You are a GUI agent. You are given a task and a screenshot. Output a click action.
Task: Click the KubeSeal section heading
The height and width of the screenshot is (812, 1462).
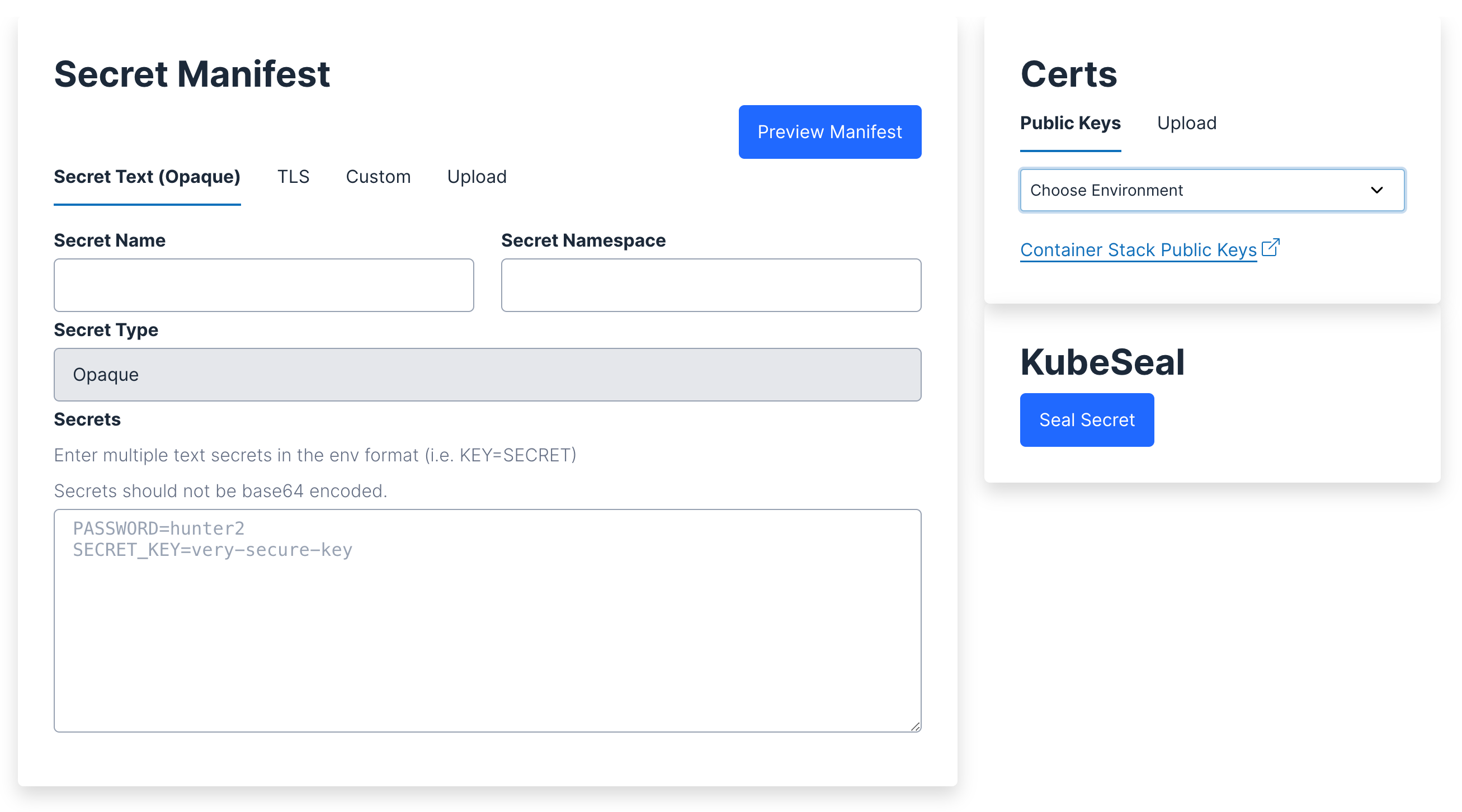click(x=1102, y=361)
